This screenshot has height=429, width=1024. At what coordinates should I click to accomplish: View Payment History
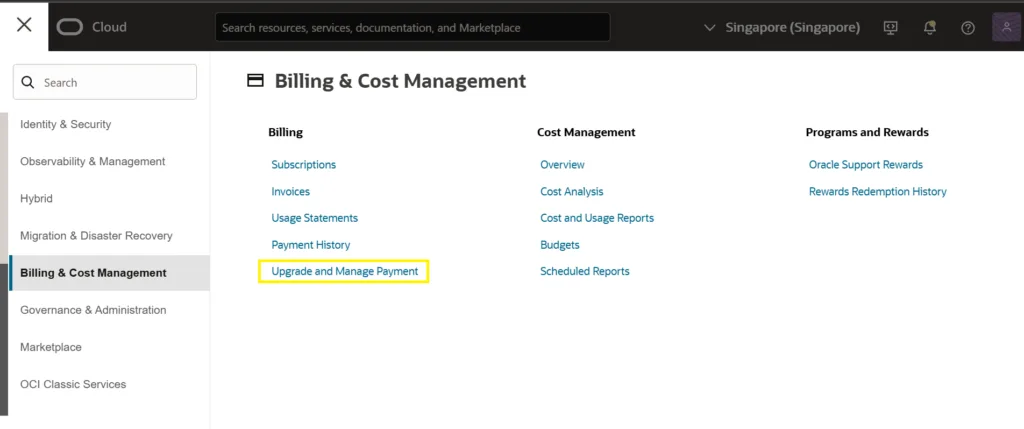310,244
